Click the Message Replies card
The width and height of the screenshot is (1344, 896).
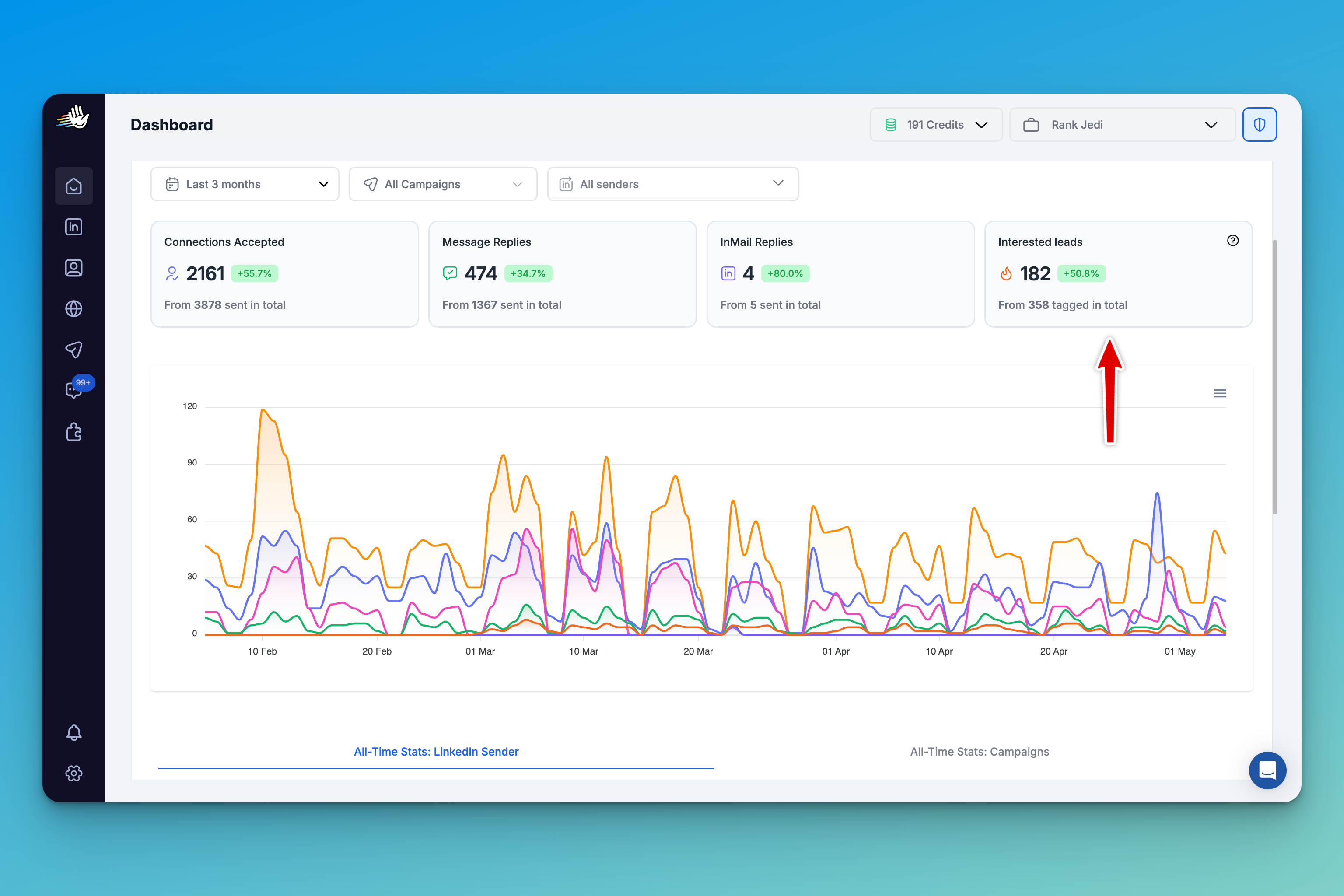[x=562, y=274]
